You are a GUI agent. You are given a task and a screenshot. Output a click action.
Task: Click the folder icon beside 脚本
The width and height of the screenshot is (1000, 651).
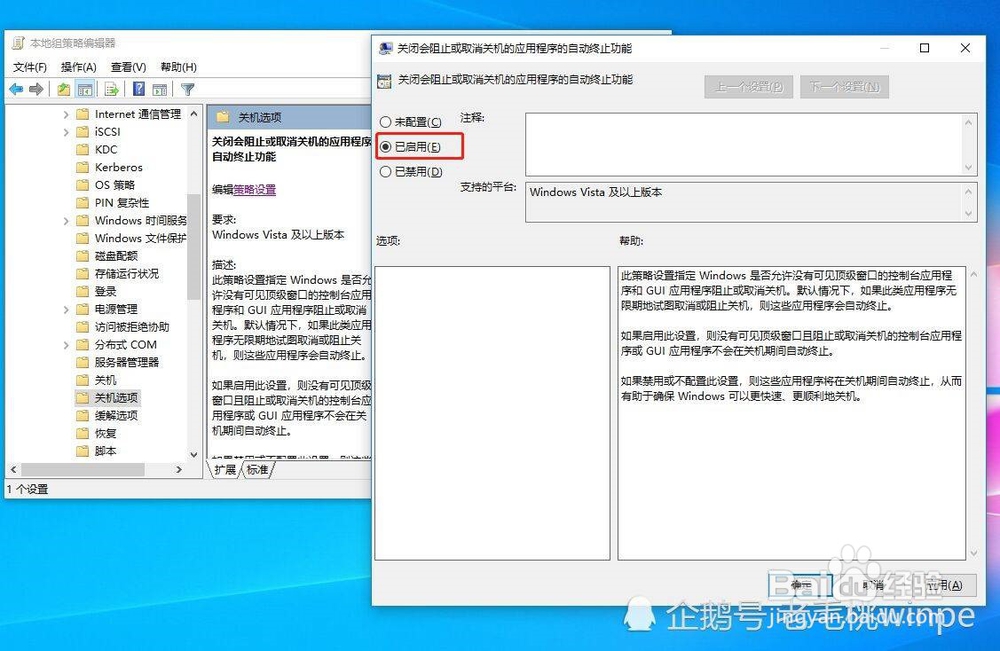82,451
